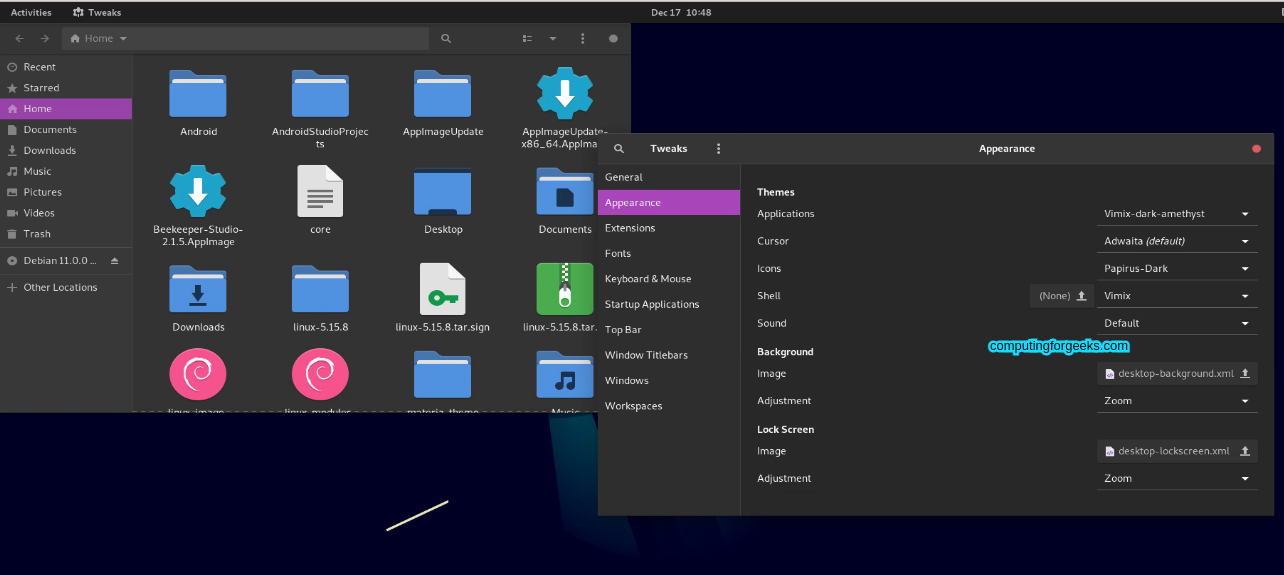Toggle list view icon in Files toolbar
Viewport: 1284px width, 575px height.
(x=528, y=38)
